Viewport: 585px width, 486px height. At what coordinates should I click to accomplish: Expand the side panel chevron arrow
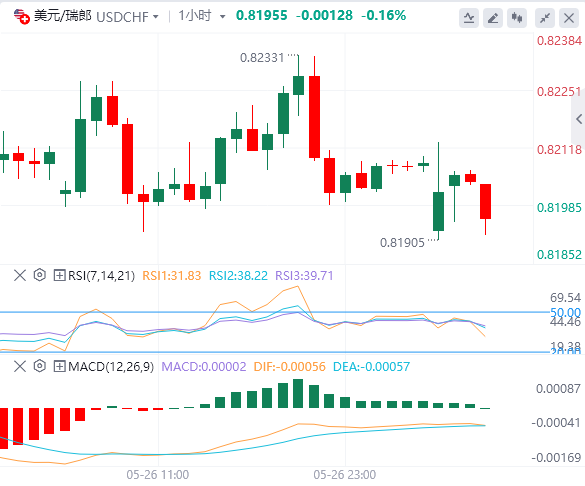[x=579, y=119]
